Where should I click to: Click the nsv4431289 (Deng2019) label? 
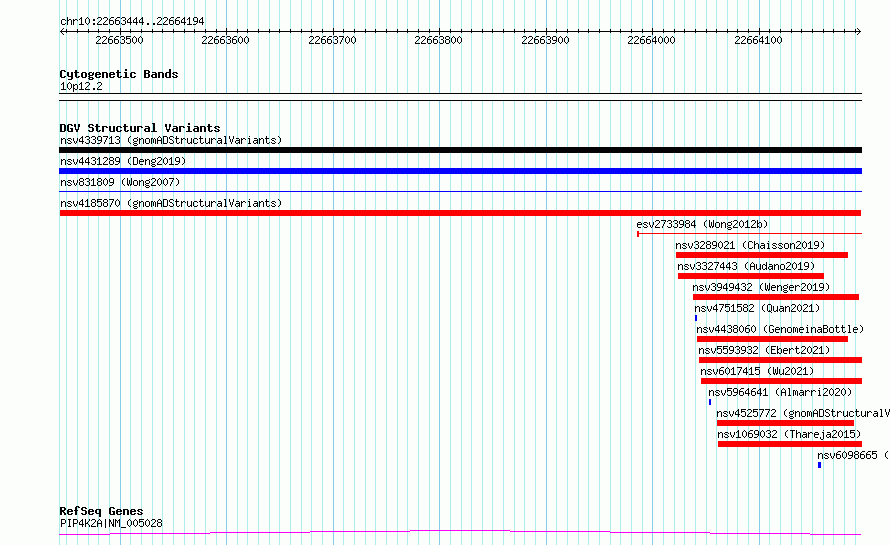tap(123, 161)
